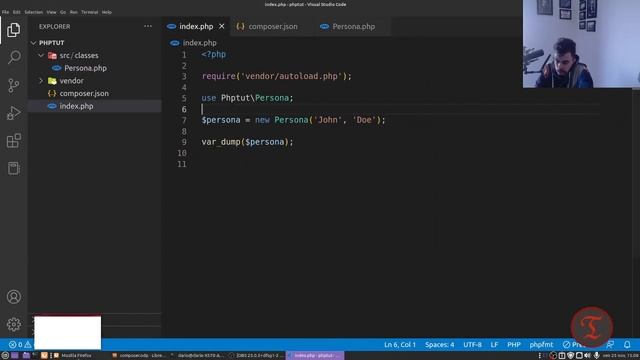This screenshot has width=640, height=360.
Task: Open the Run menu
Action: [x=73, y=12]
